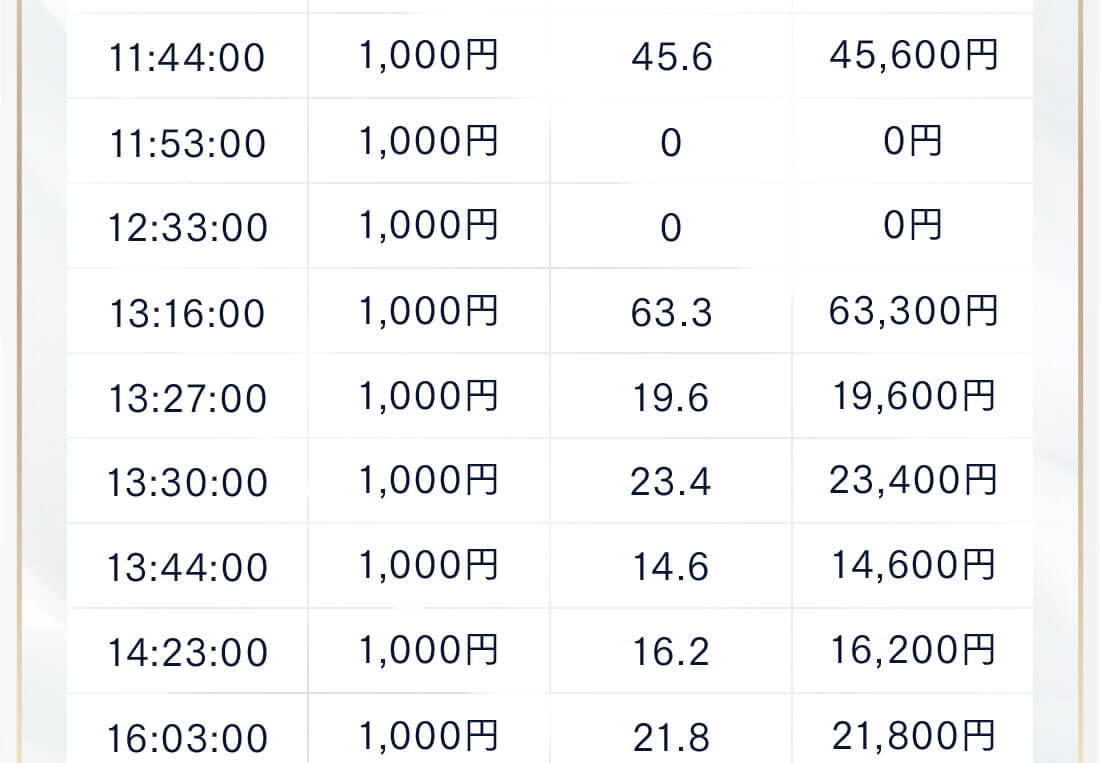Click the 13:30:00 time cell
Image resolution: width=1100 pixels, height=763 pixels.
pos(187,482)
